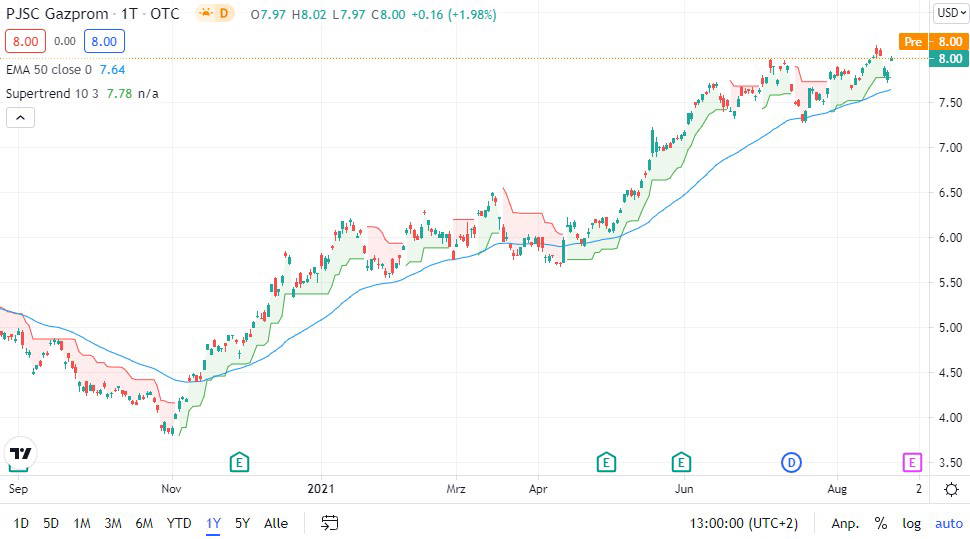The width and height of the screenshot is (970, 539).
Task: Select the EMA 50 close indicator label
Action: 49,69
